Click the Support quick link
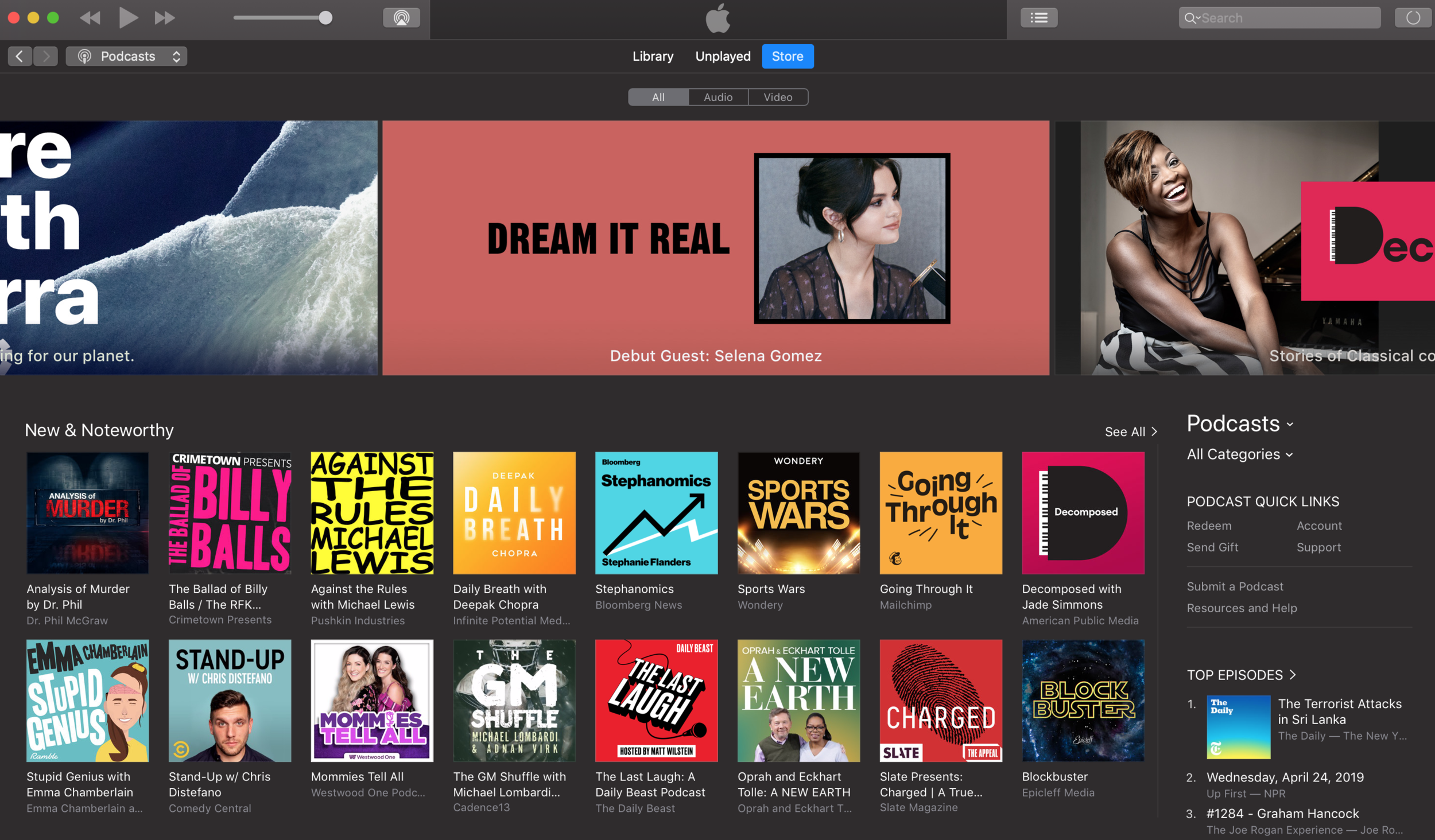This screenshot has width=1435, height=840. [1318, 547]
